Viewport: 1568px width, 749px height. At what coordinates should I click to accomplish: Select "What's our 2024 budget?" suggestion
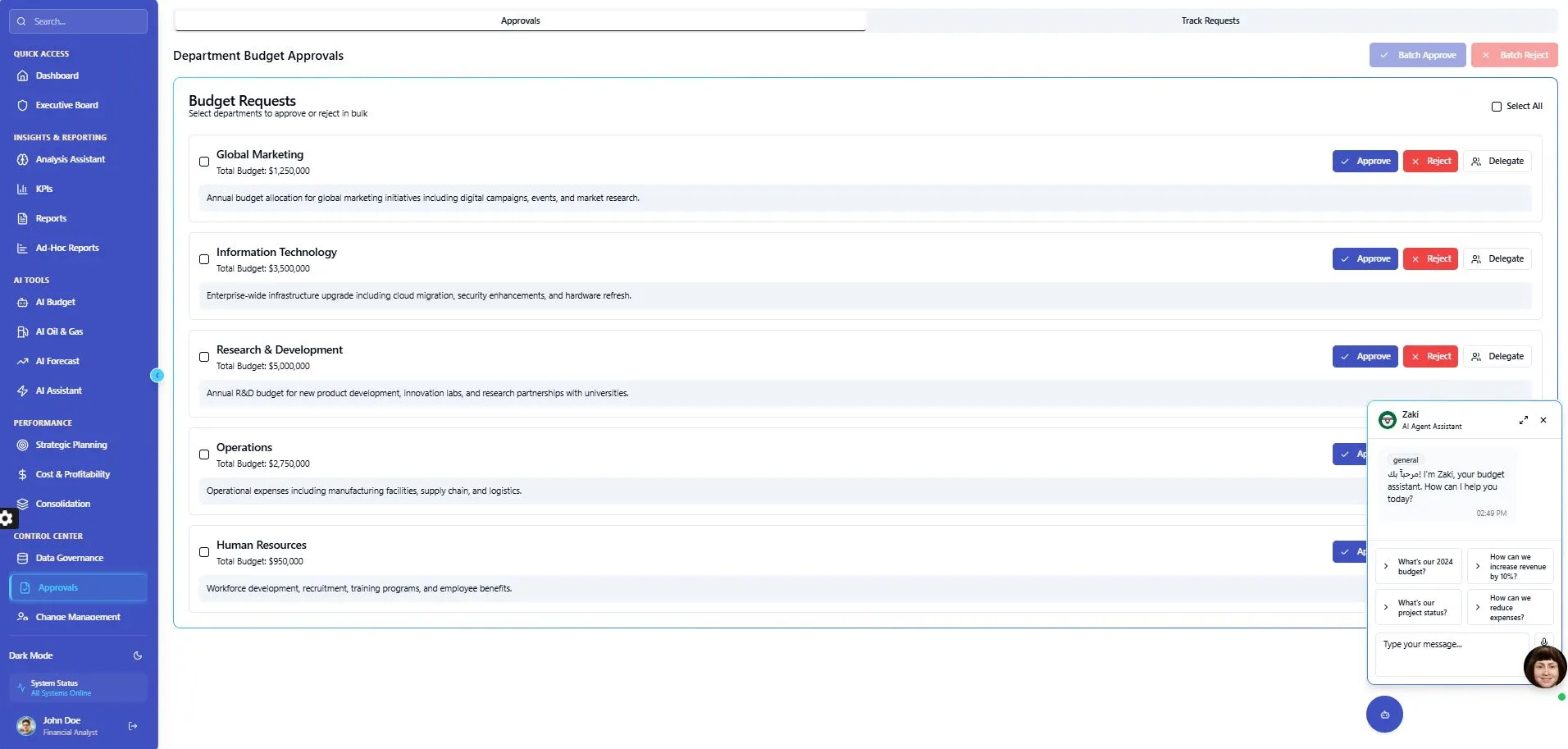[x=1418, y=567]
